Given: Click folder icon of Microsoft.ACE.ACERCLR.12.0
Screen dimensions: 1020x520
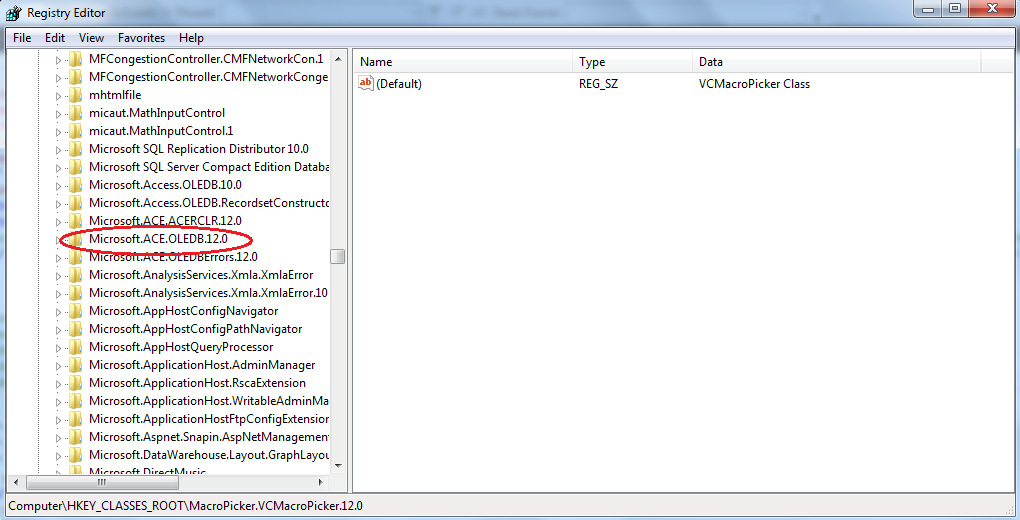Looking at the screenshot, I should pyautogui.click(x=75, y=221).
